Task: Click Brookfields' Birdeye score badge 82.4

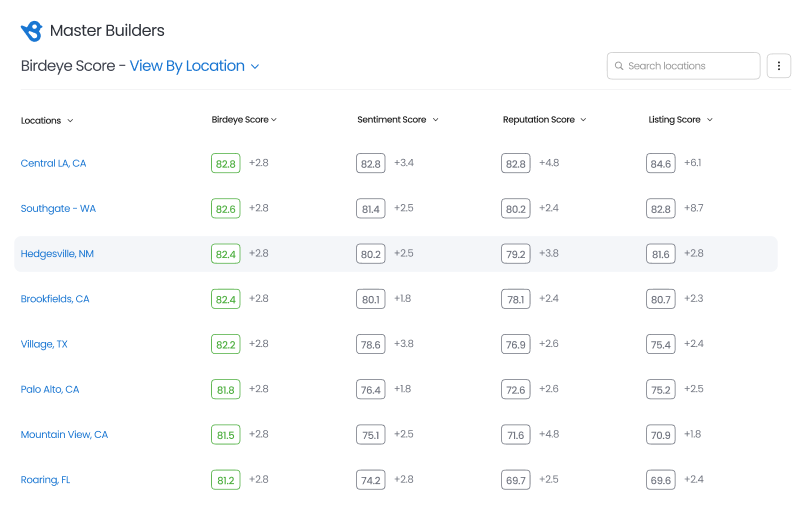Action: (x=226, y=299)
